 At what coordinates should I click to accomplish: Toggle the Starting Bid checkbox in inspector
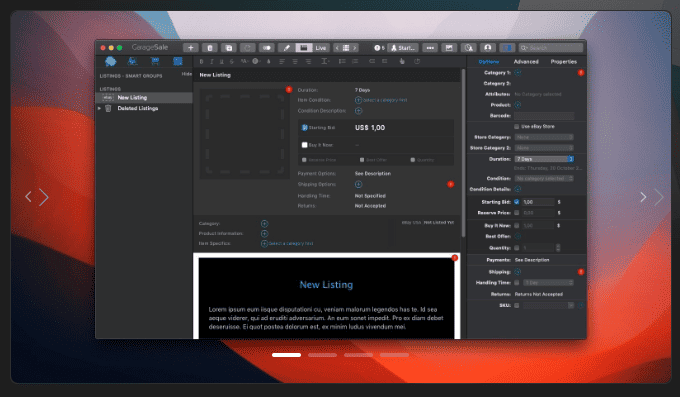(517, 202)
